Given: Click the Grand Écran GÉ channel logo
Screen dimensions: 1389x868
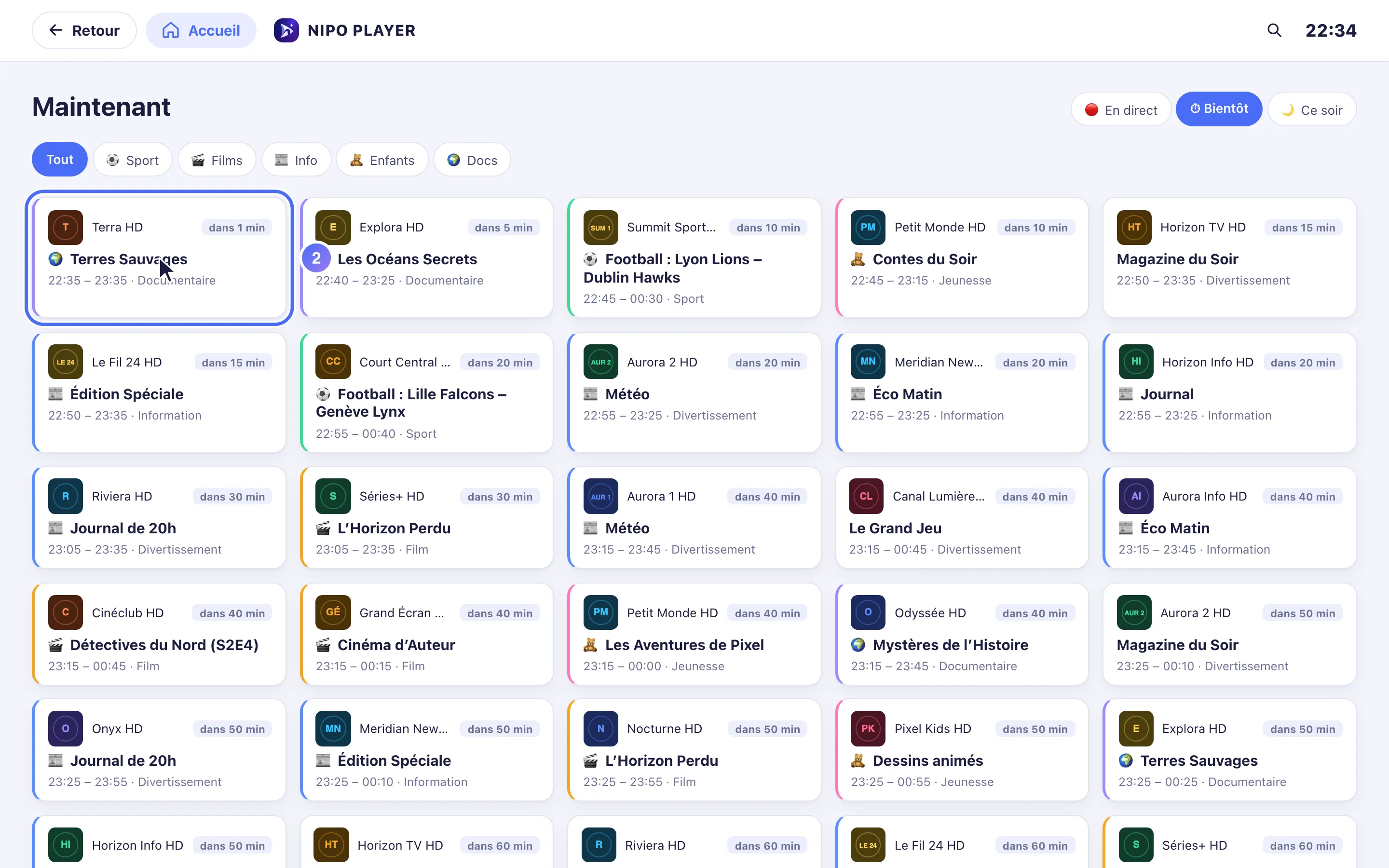Looking at the screenshot, I should (333, 612).
